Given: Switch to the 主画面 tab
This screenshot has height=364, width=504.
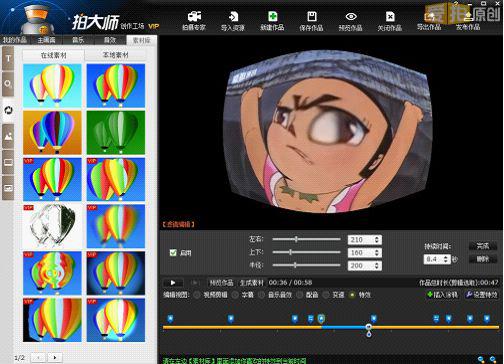Looking at the screenshot, I should point(46,40).
